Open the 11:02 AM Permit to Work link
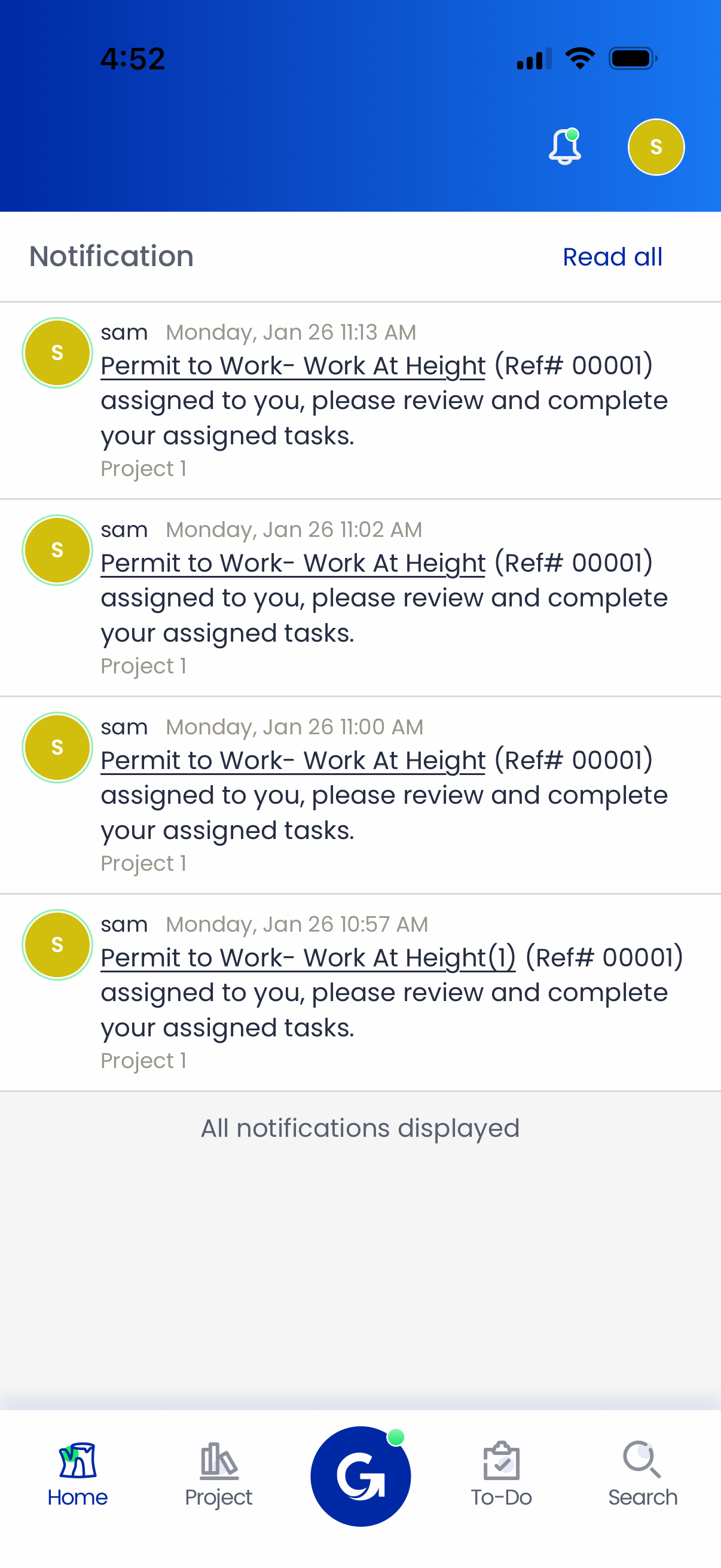Viewport: 721px width, 1568px height. pyautogui.click(x=293, y=563)
